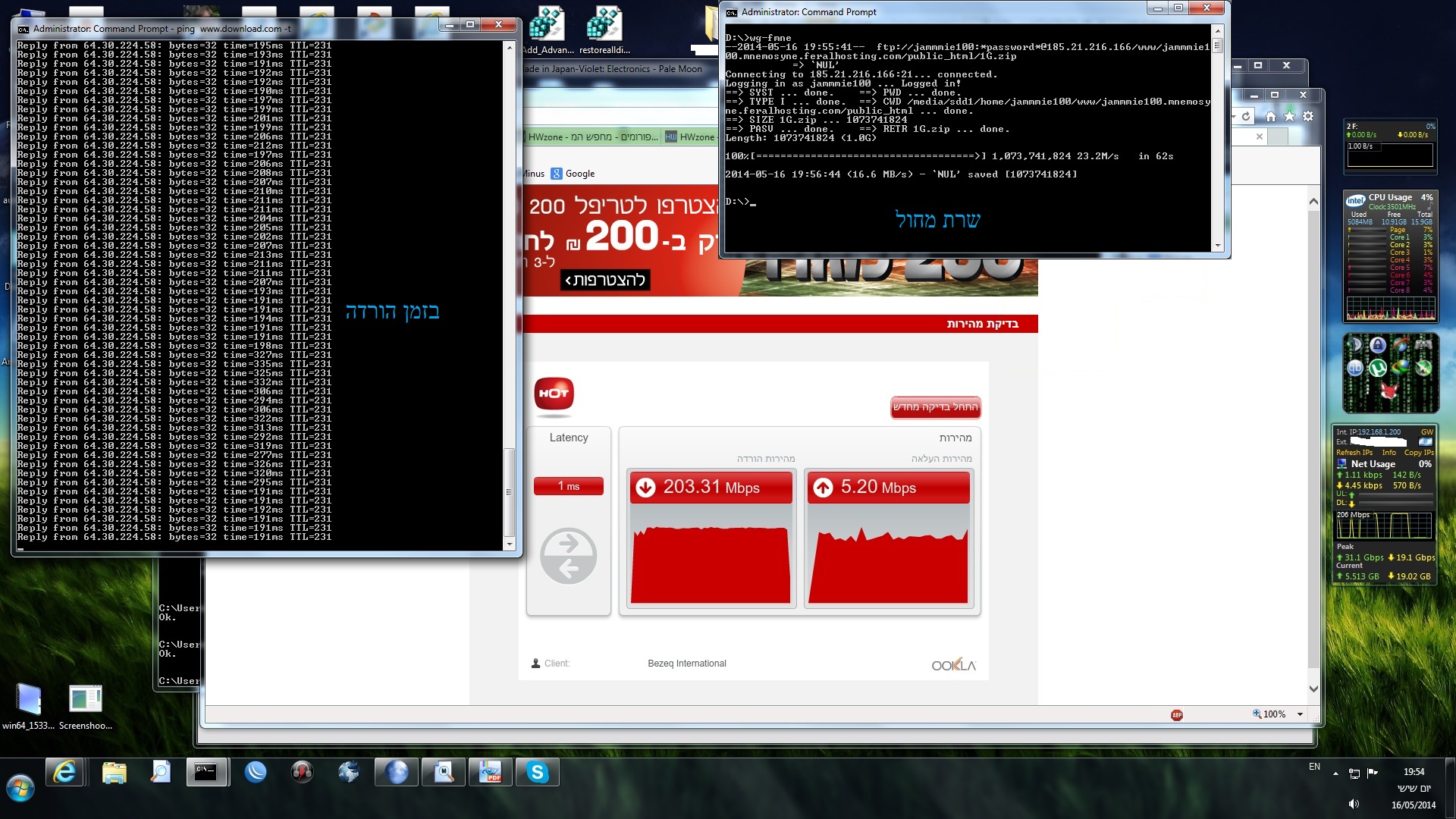Click Refresh IPs in network gadget

[x=1354, y=453]
